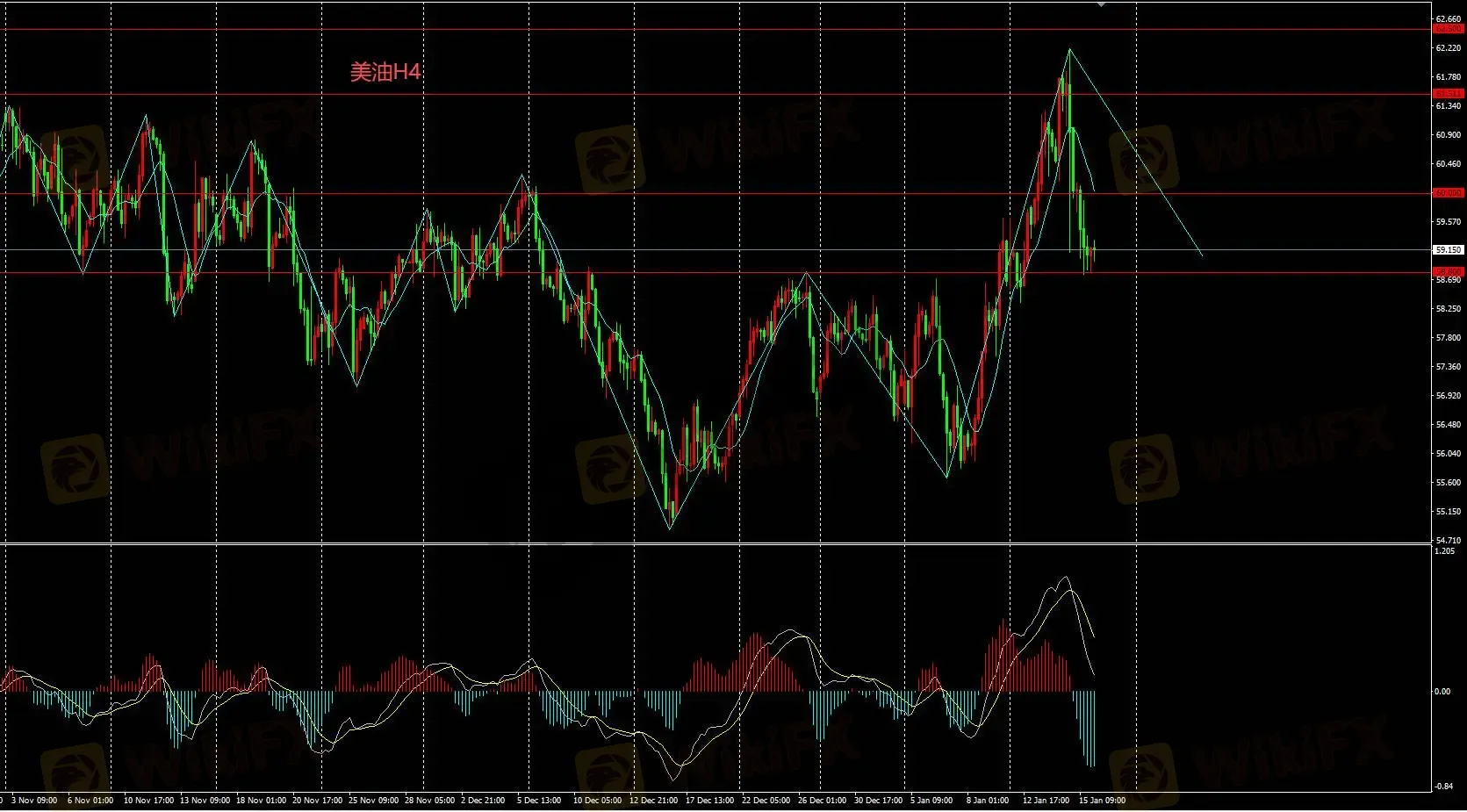
Task: Click the MACD scale value 1.205
Action: pyautogui.click(x=1444, y=551)
